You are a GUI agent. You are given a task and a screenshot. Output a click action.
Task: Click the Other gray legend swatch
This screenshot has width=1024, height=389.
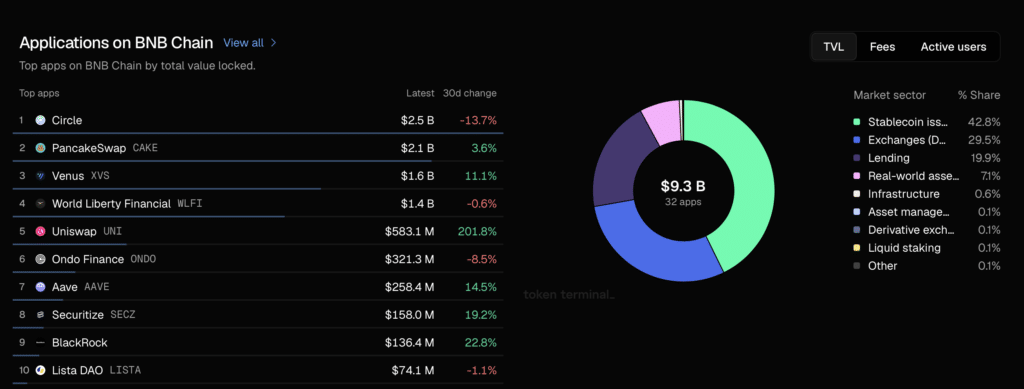857,266
